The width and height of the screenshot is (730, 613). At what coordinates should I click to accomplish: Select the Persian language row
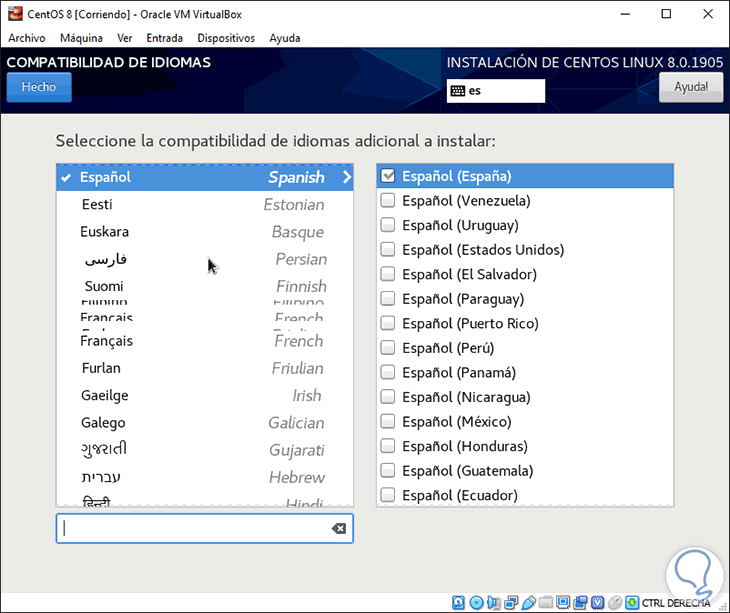click(205, 259)
